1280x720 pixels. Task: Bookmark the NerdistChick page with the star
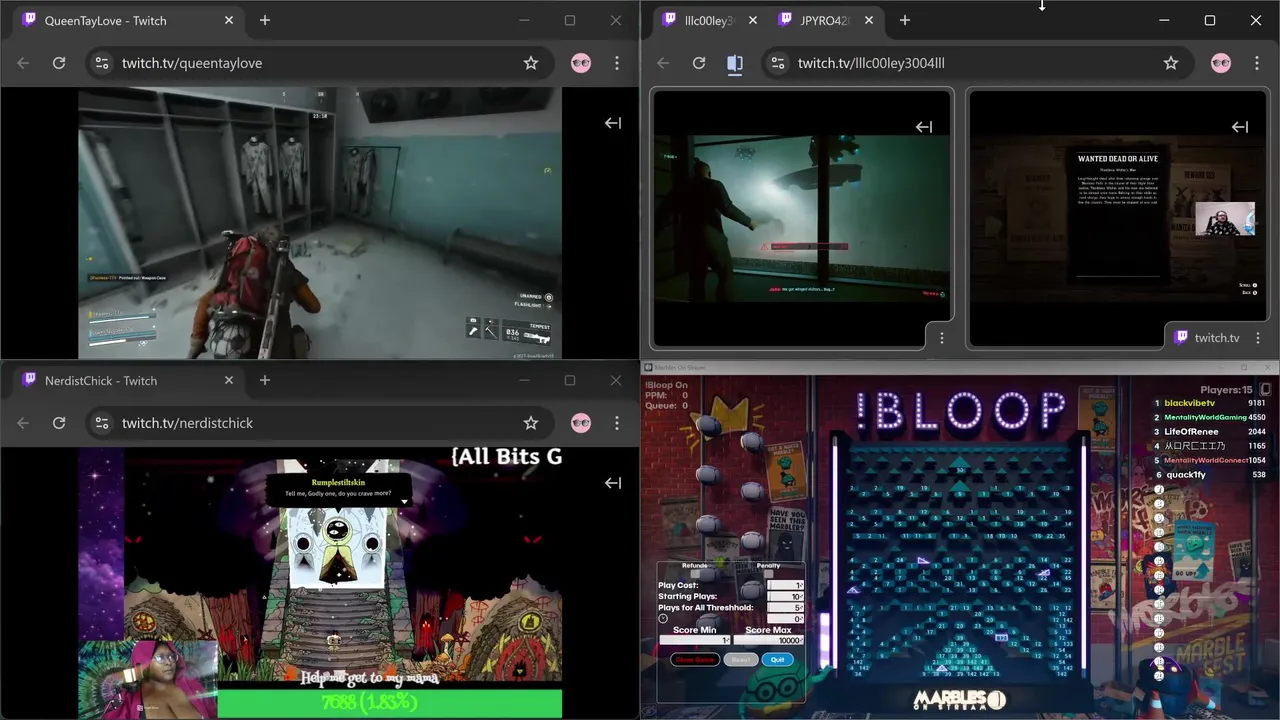pos(531,423)
